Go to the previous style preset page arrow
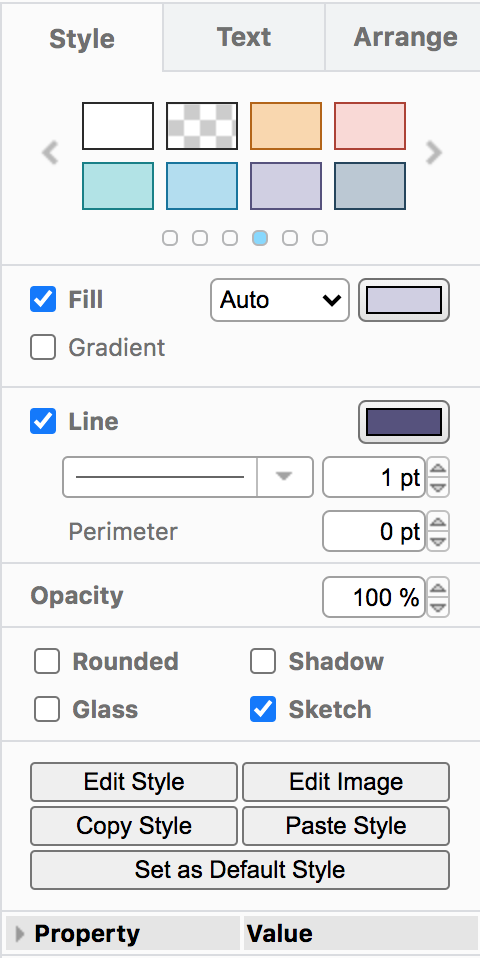Viewport: 480px width, 958px height. point(50,153)
